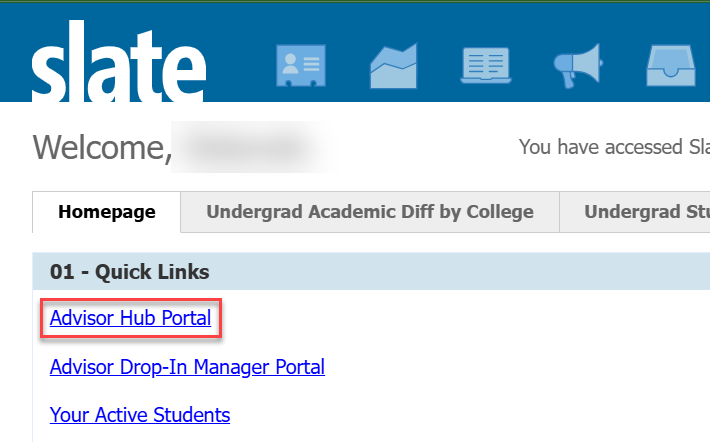
Task: Open the Records contact card icon
Action: [x=299, y=67]
